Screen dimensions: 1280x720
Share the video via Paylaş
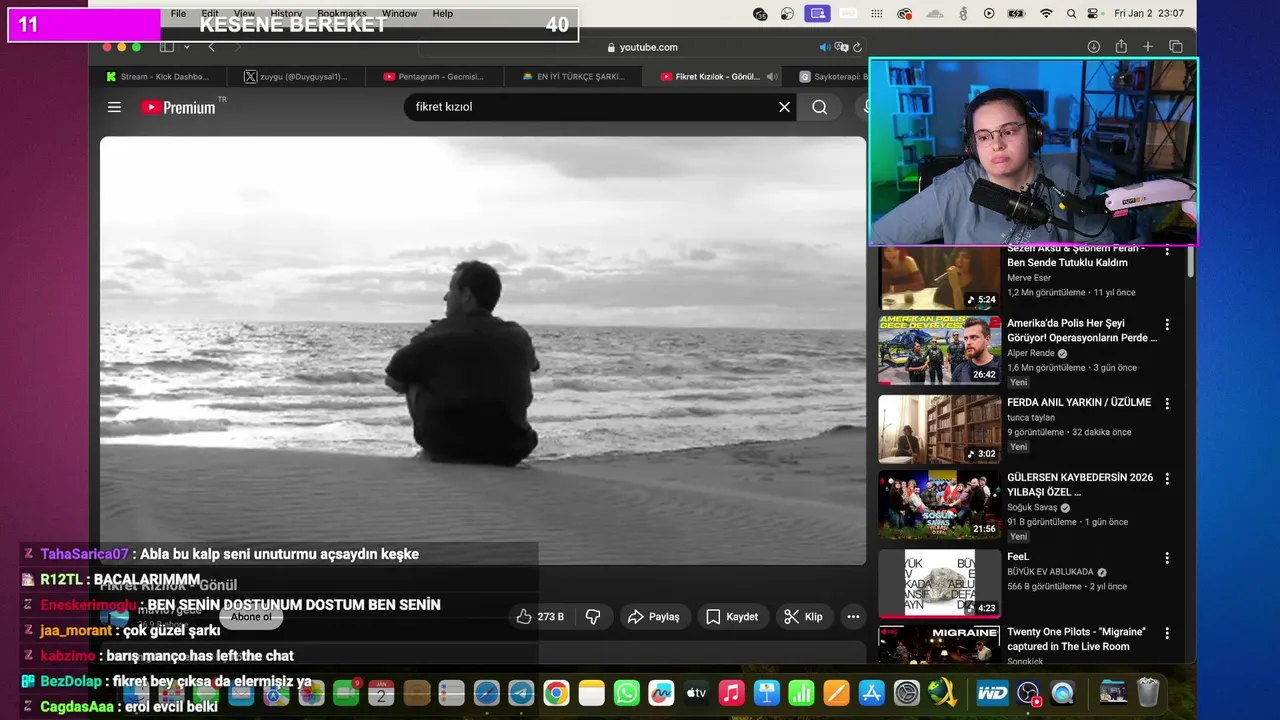(x=654, y=617)
